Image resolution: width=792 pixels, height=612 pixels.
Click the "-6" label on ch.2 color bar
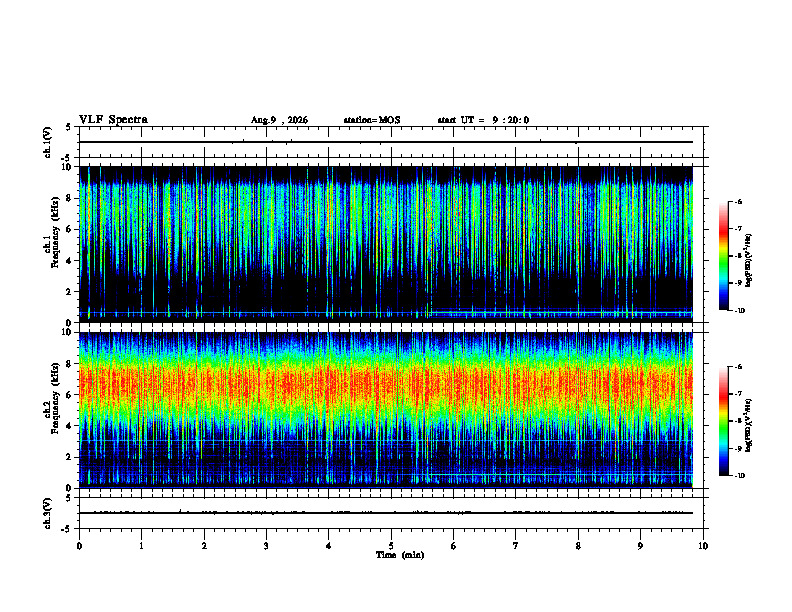tap(738, 367)
